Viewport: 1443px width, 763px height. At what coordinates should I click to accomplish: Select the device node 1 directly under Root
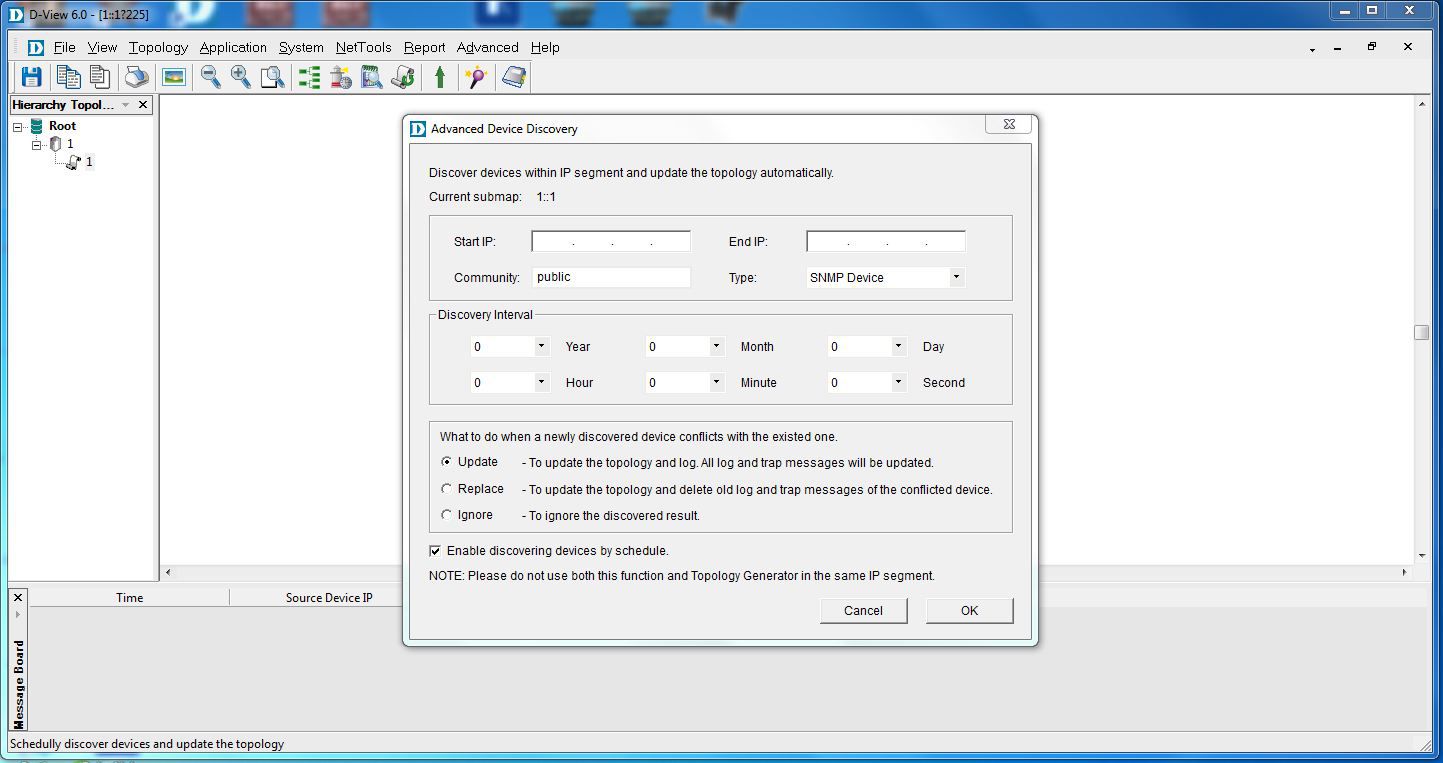(x=70, y=144)
